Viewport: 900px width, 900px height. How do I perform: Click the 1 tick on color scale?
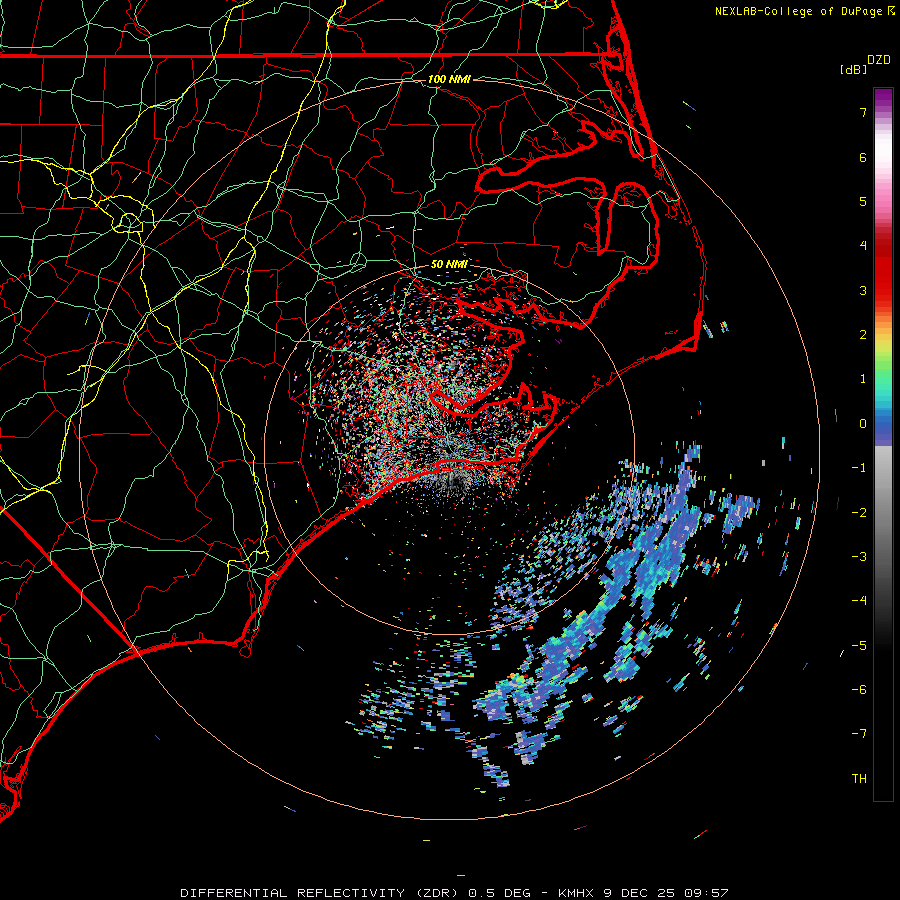coord(863,379)
